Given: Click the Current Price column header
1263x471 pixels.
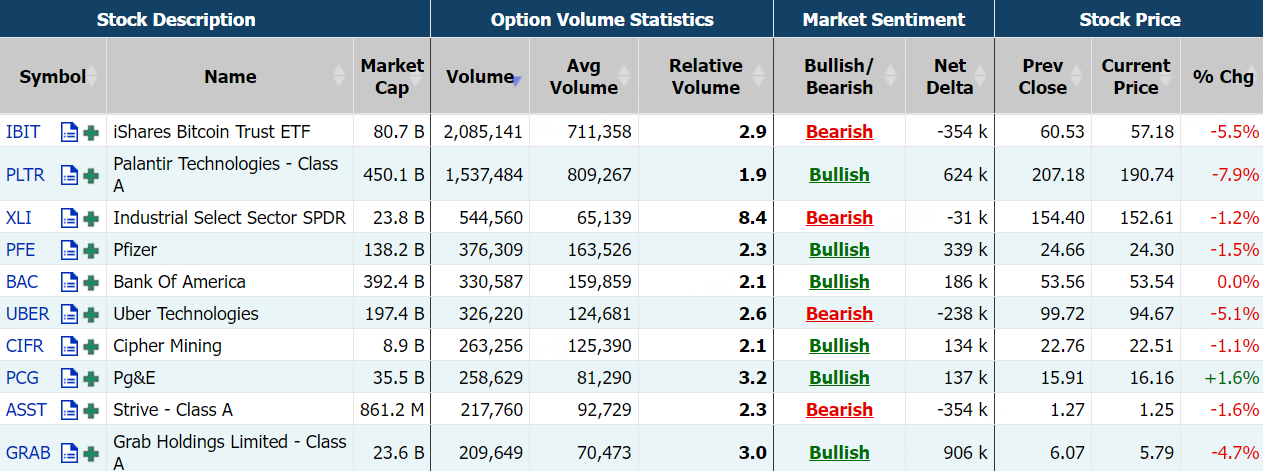Looking at the screenshot, I should point(1135,77).
